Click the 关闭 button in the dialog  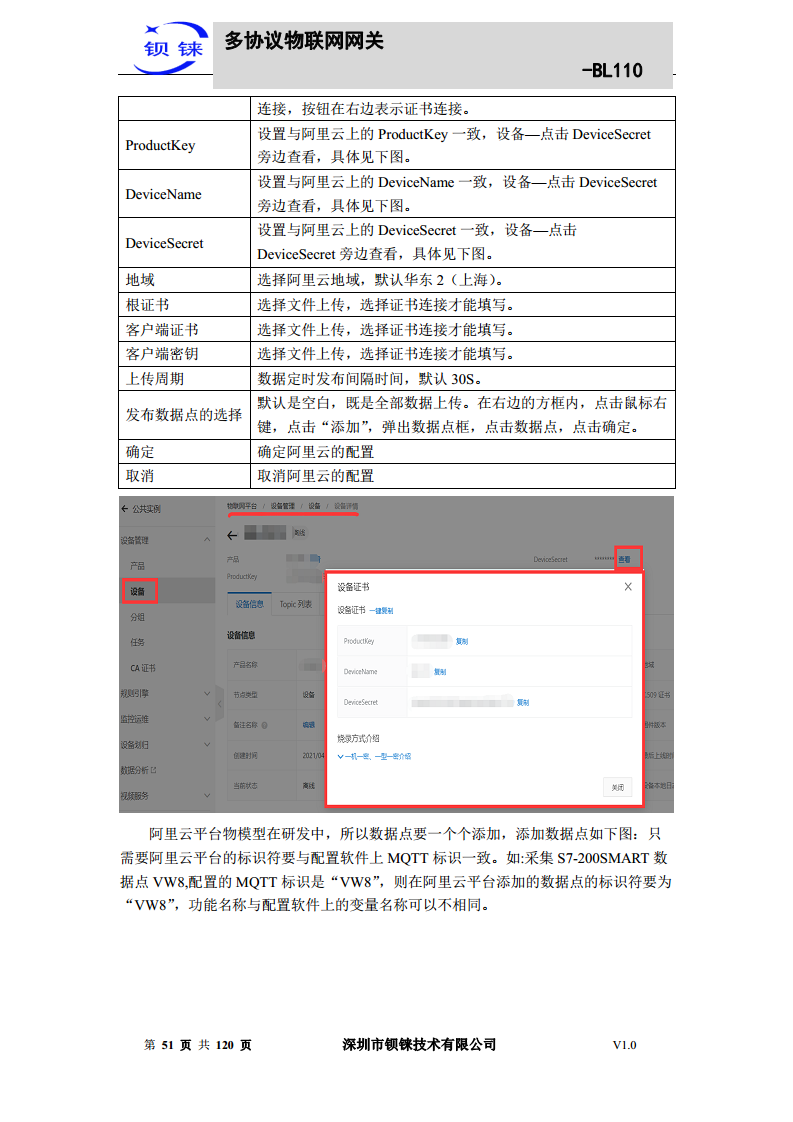(618, 787)
